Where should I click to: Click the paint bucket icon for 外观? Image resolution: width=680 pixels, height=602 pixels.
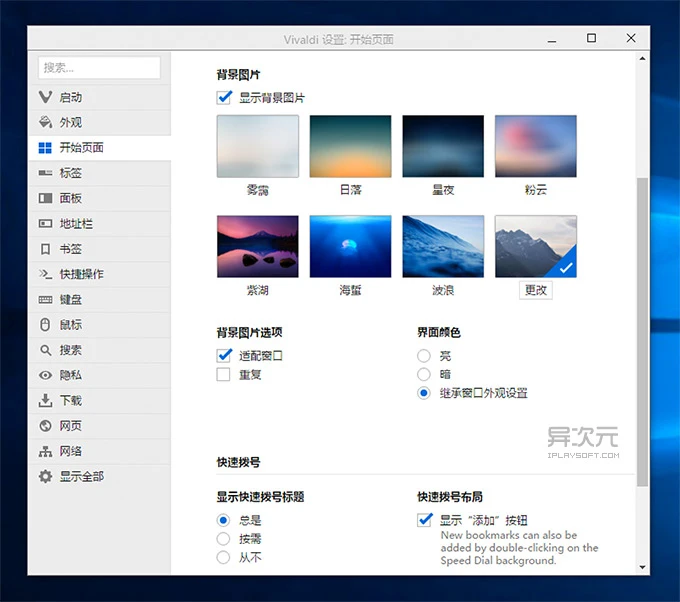(x=45, y=122)
